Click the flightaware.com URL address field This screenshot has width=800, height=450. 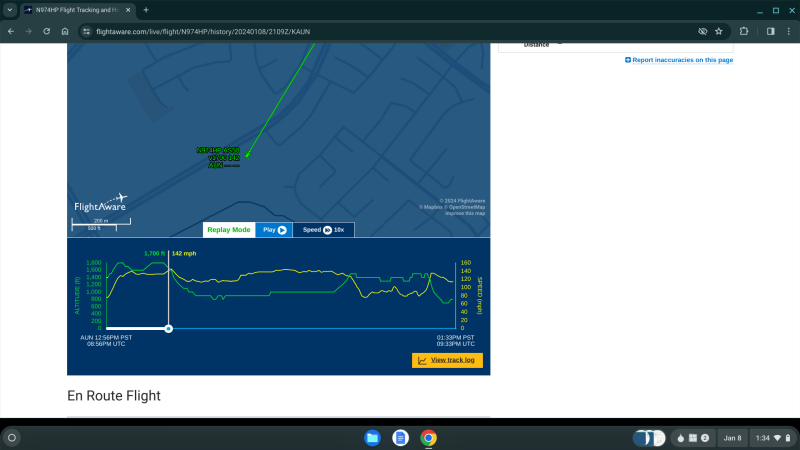[203, 32]
